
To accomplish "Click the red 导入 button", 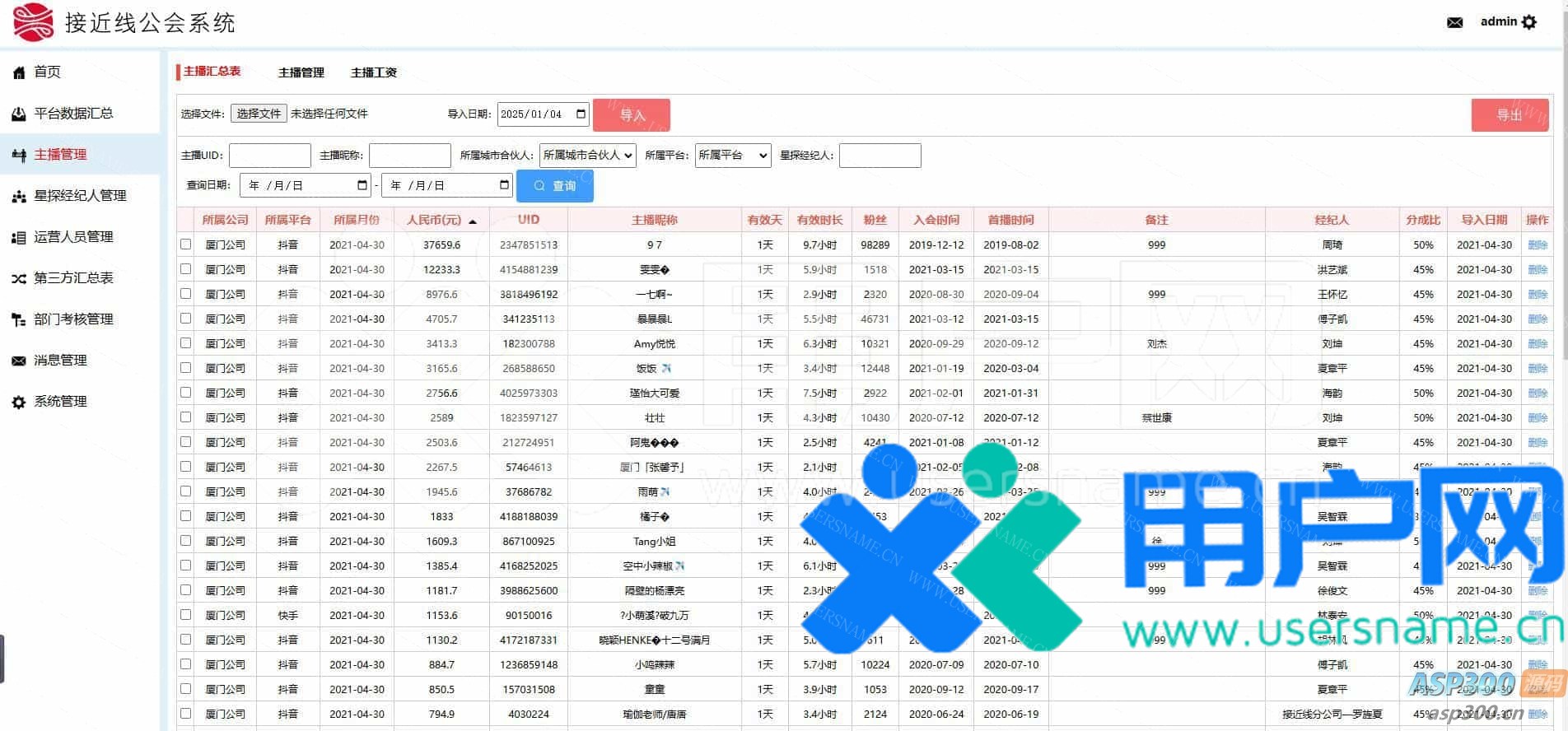I will point(632,115).
